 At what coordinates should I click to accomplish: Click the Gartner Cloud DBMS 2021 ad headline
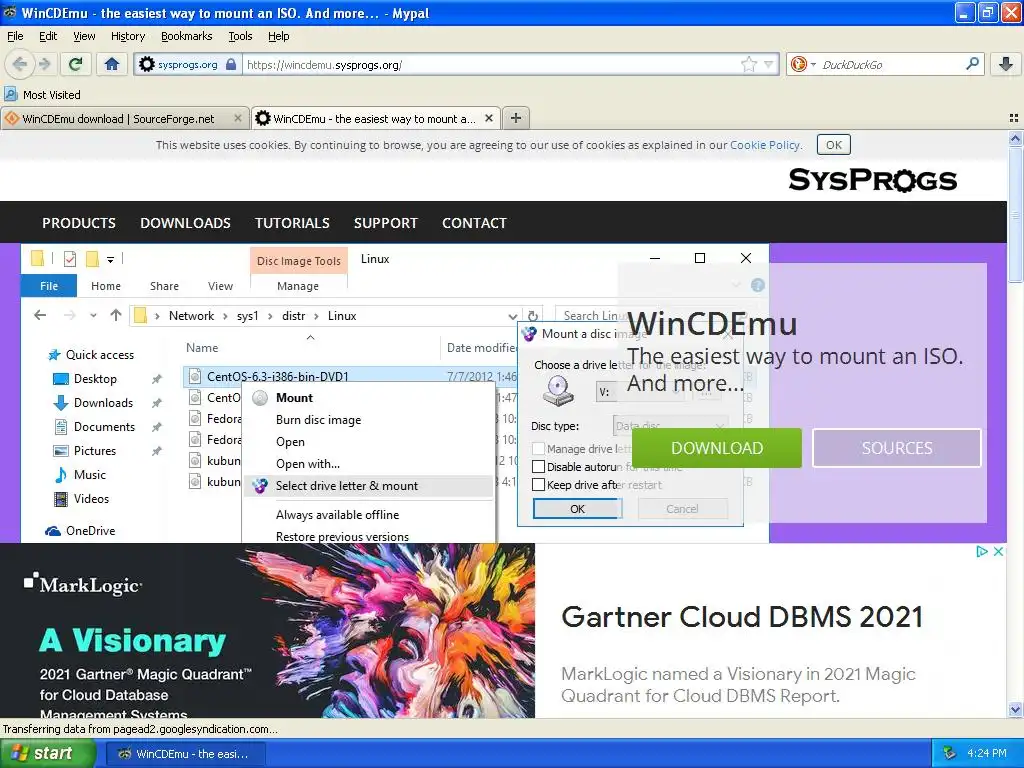coord(741,617)
